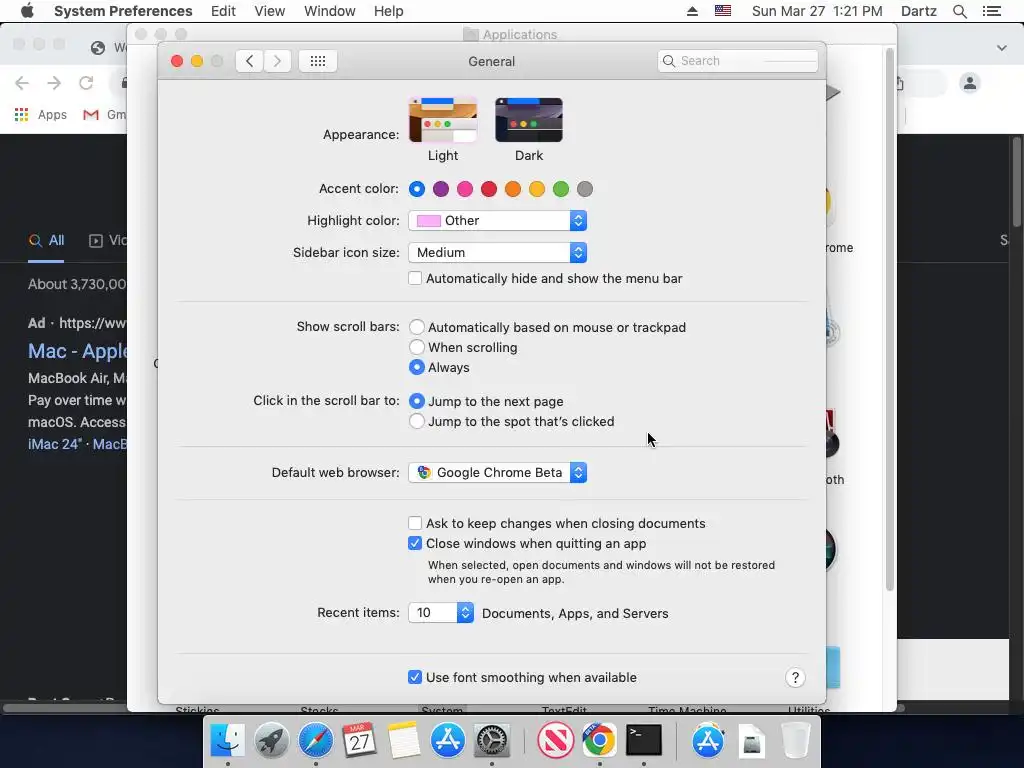The image size is (1024, 768).
Task: Open Apps bookmark in Chrome window
Action: pyautogui.click(x=40, y=115)
